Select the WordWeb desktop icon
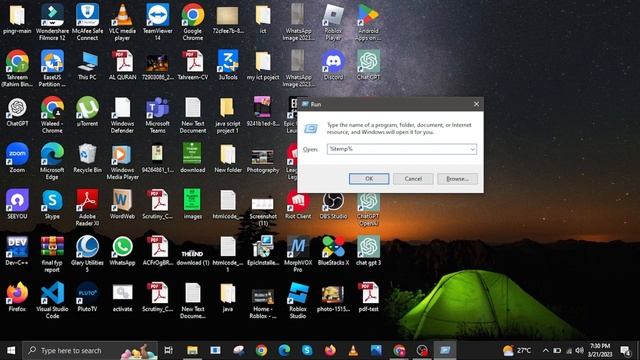Screen dimensions: 640x360 (122, 204)
